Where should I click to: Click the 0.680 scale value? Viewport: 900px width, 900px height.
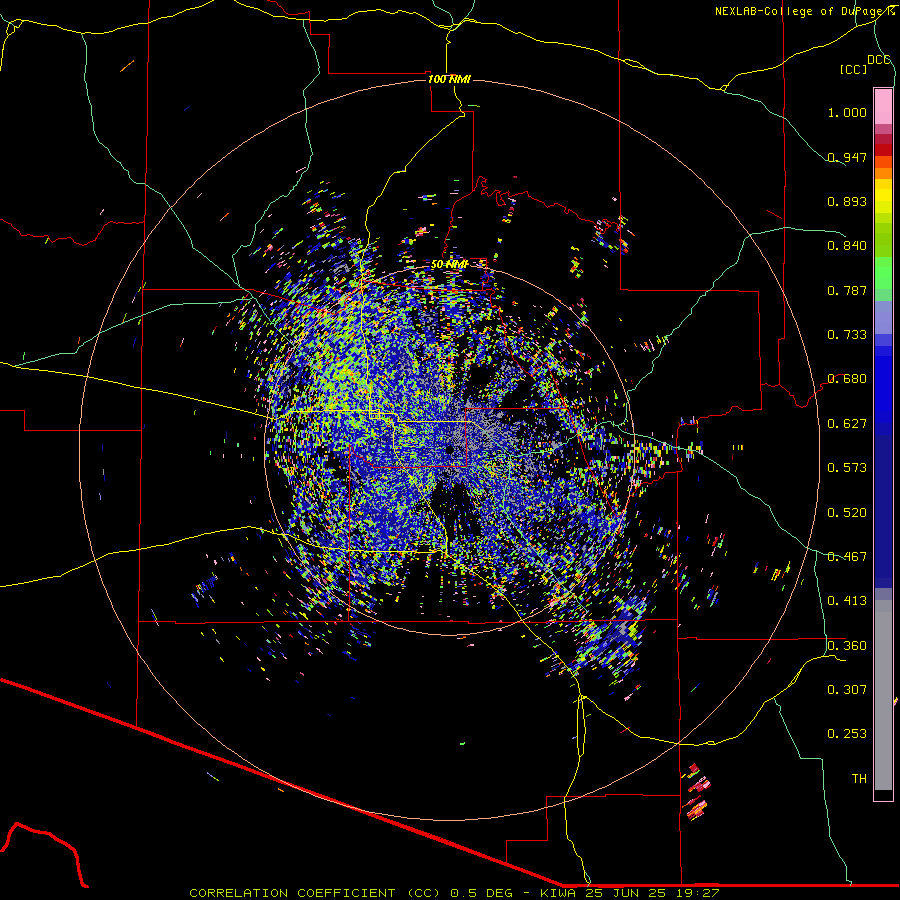(847, 379)
